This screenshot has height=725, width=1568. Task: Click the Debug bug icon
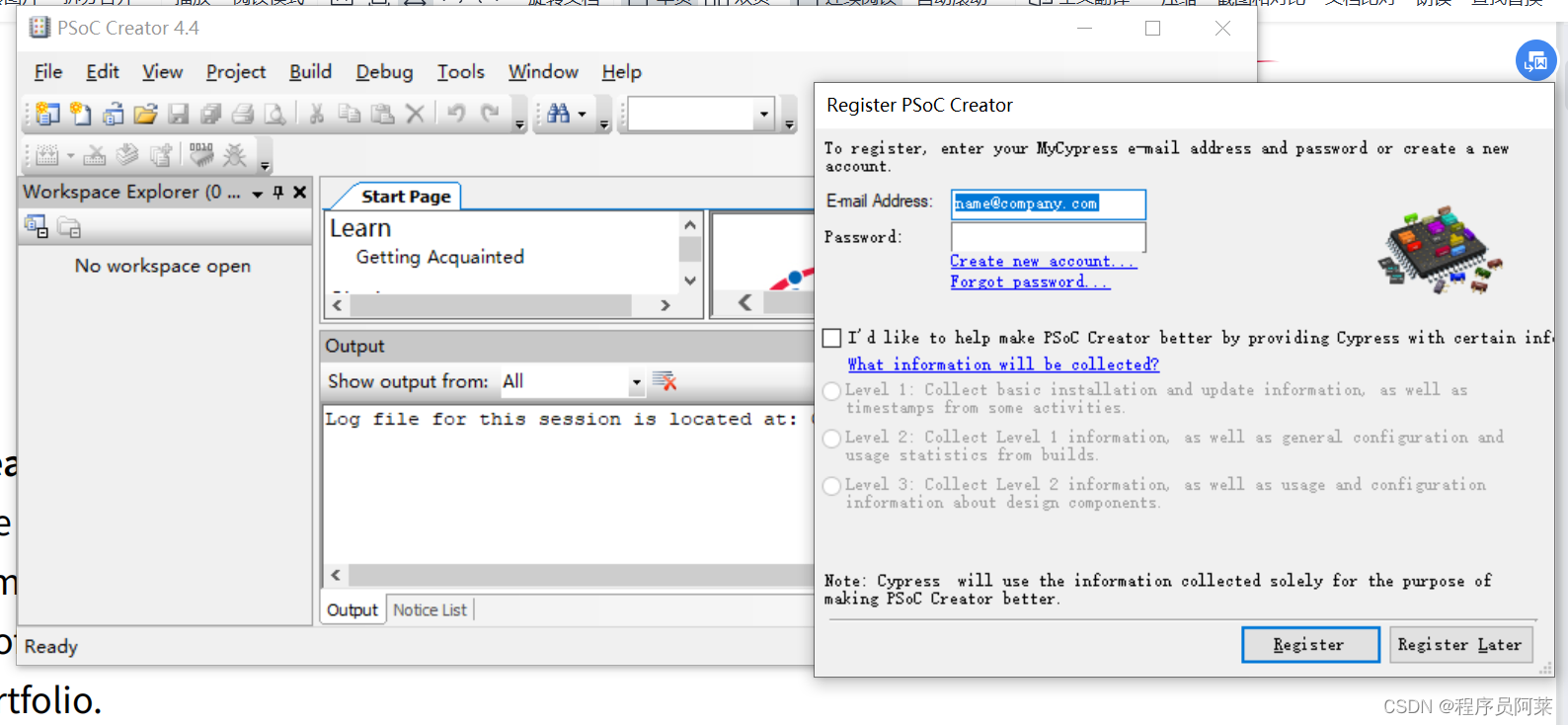tap(235, 155)
